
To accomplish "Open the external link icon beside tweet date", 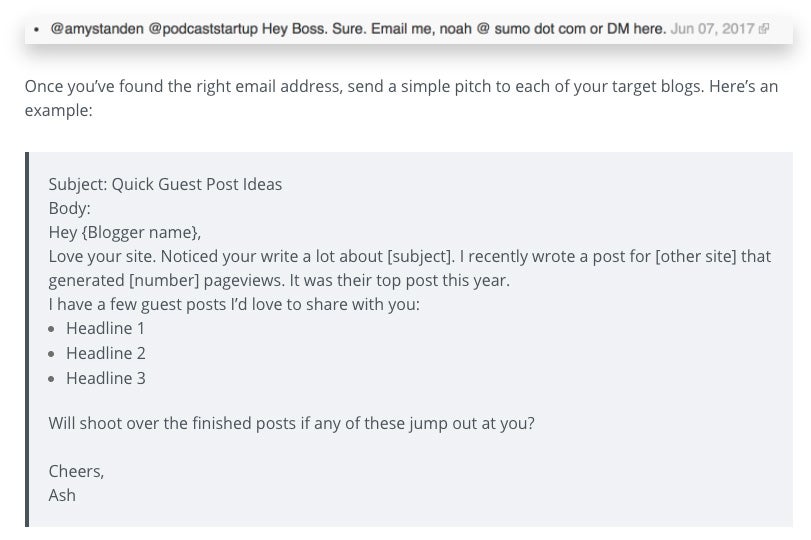I will tap(763, 29).
